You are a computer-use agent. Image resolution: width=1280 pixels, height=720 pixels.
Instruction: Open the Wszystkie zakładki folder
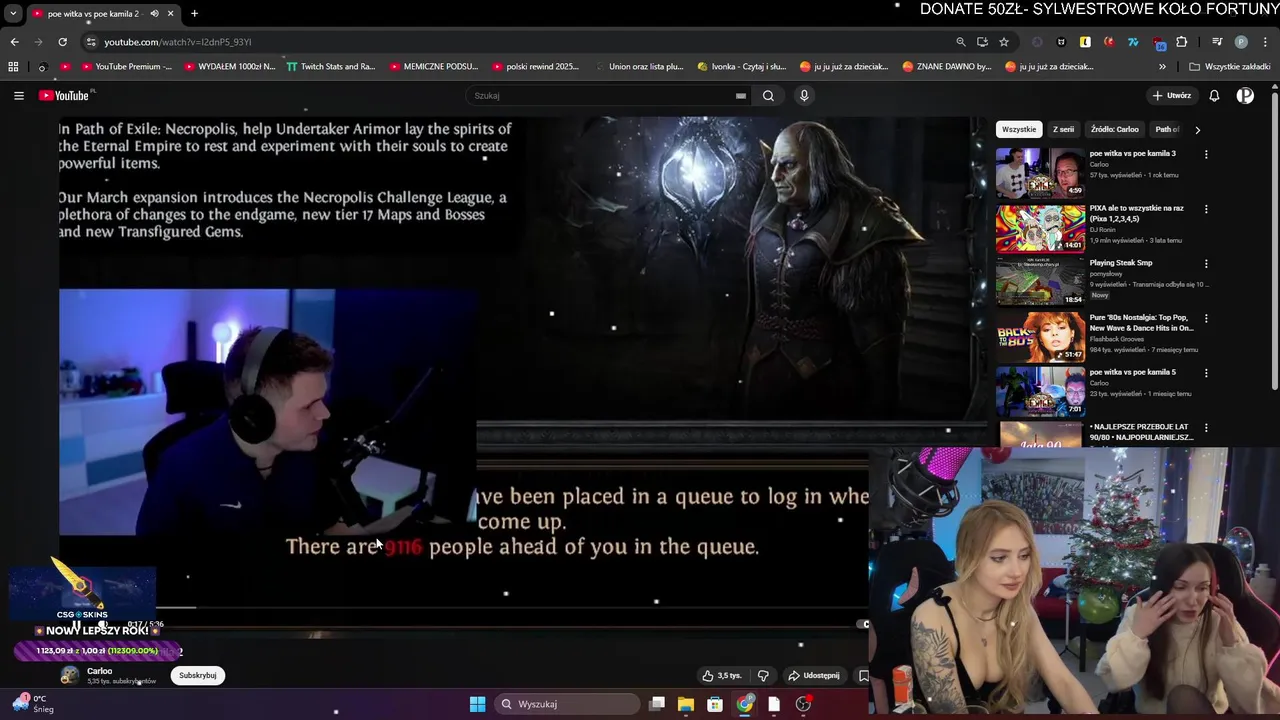click(1230, 67)
